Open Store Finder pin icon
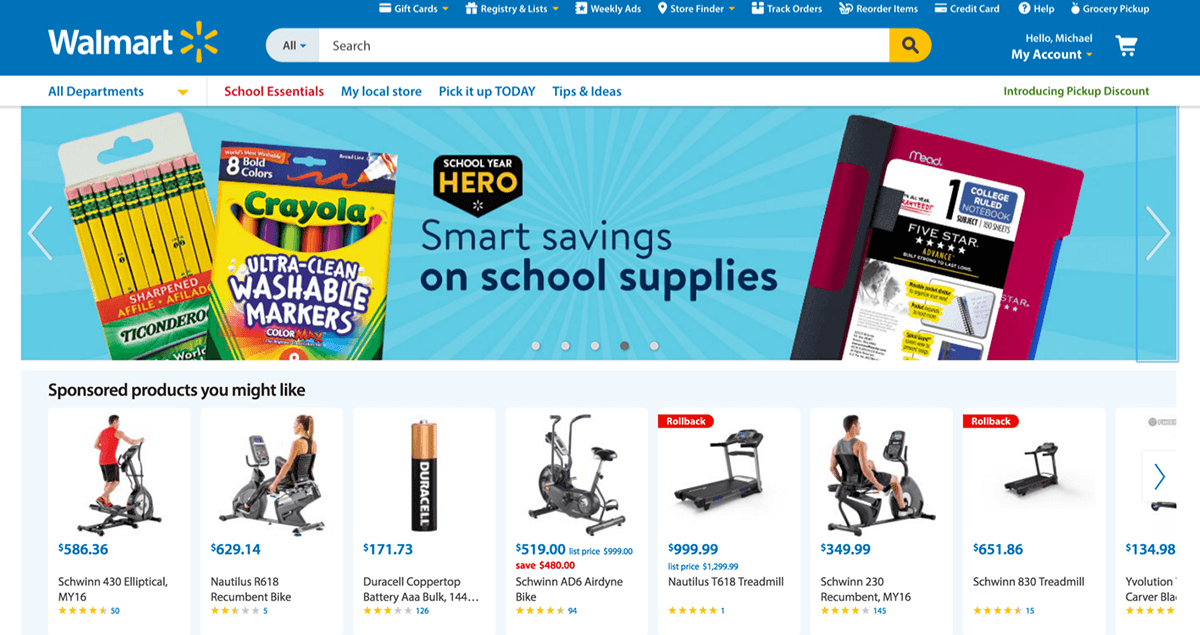 (662, 9)
